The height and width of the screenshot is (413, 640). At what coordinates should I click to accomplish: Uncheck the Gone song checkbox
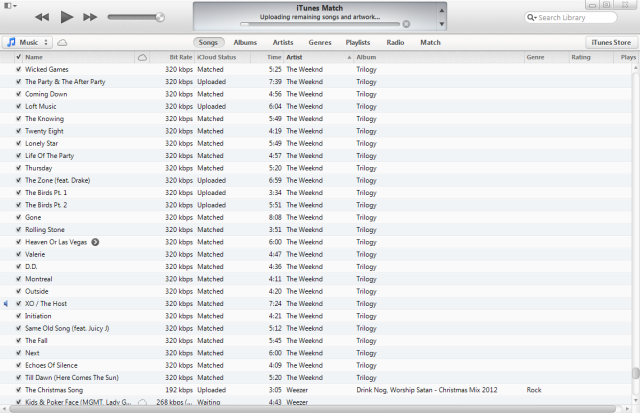tap(18, 217)
